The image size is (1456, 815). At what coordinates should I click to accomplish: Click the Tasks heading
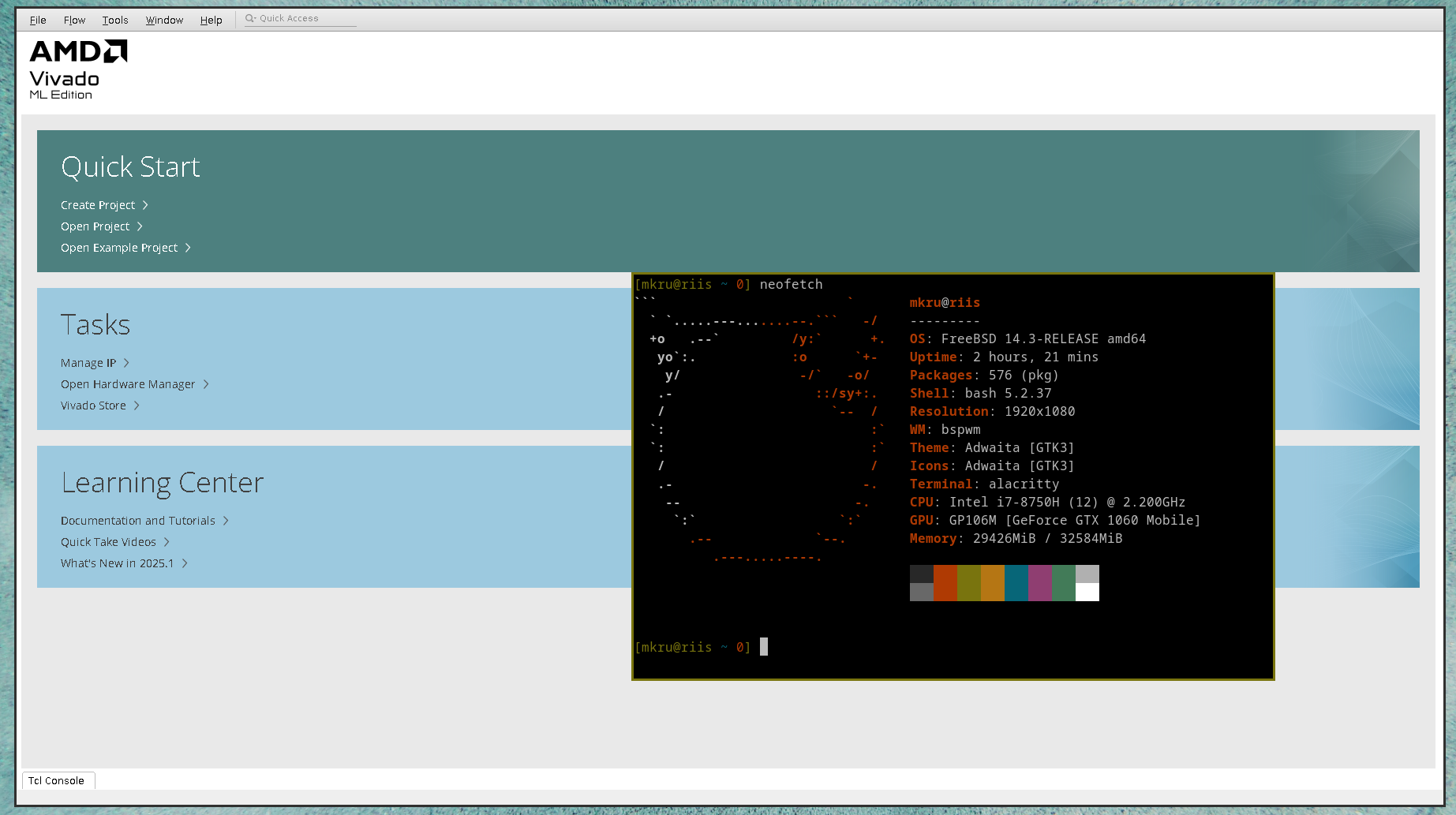[x=95, y=325]
